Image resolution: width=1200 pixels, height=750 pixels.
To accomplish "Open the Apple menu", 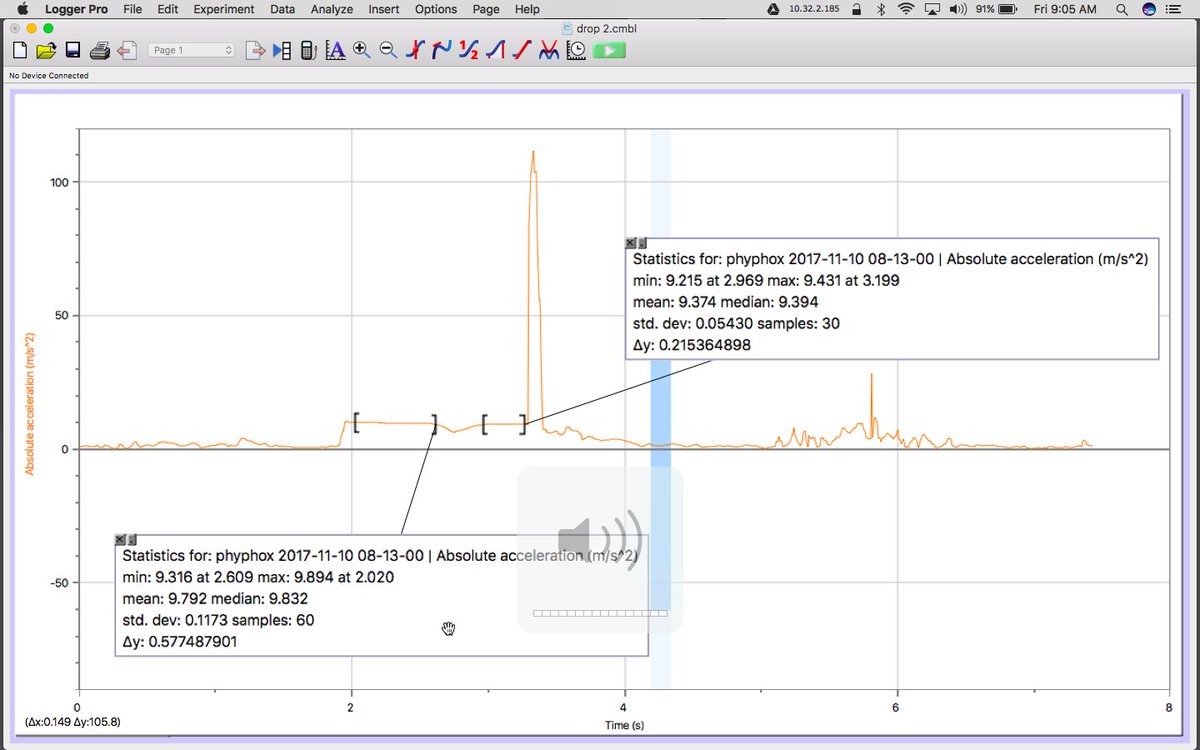I will click(22, 9).
